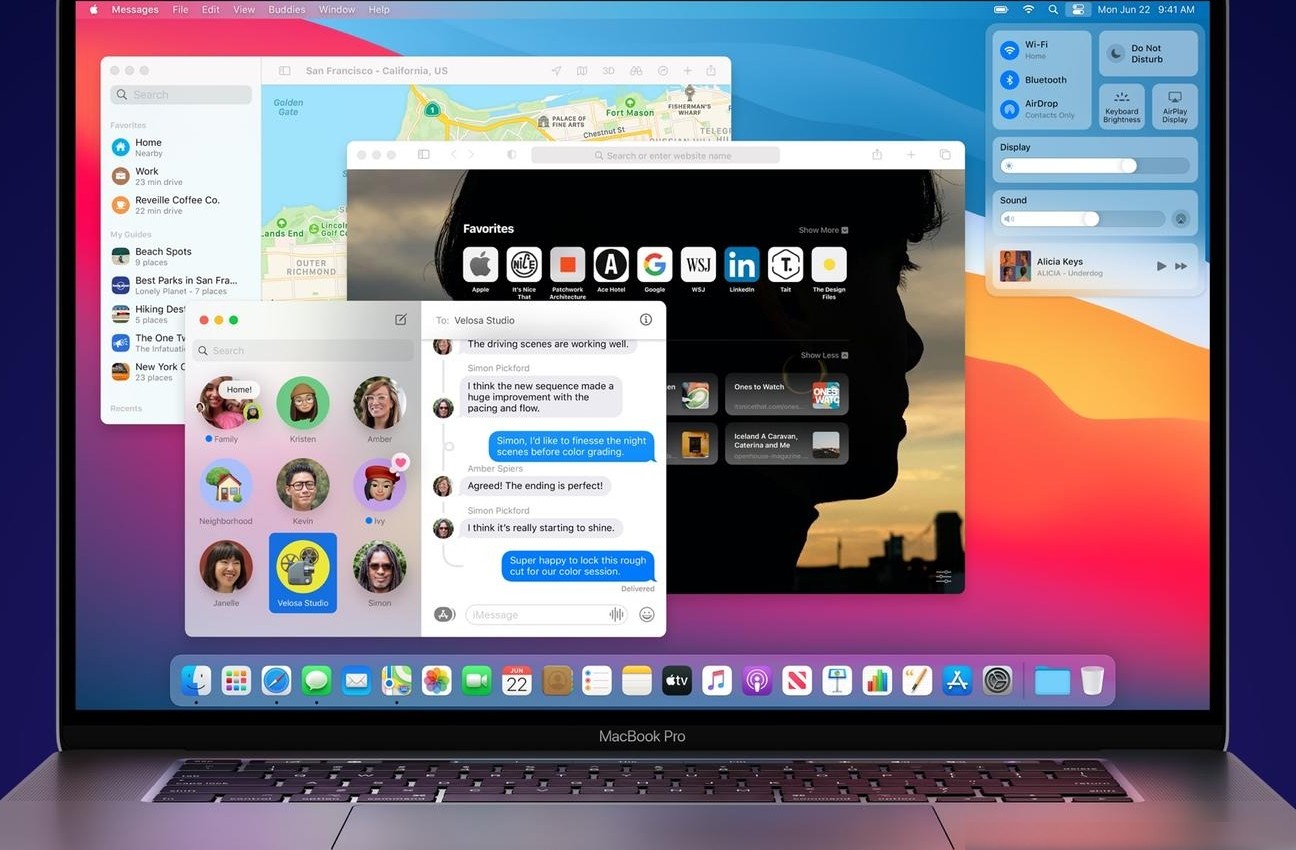
Task: Open map mode selector in Maps toolbar
Action: 582,71
